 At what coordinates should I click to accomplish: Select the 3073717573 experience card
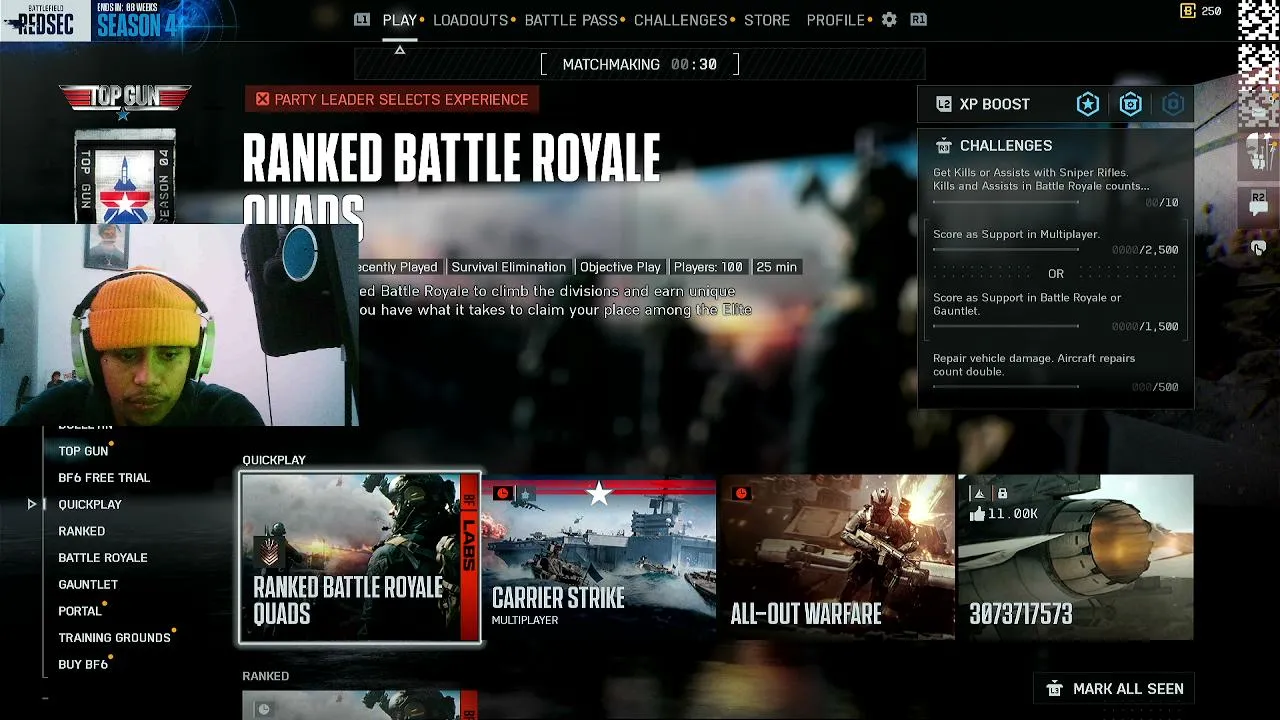point(1076,557)
